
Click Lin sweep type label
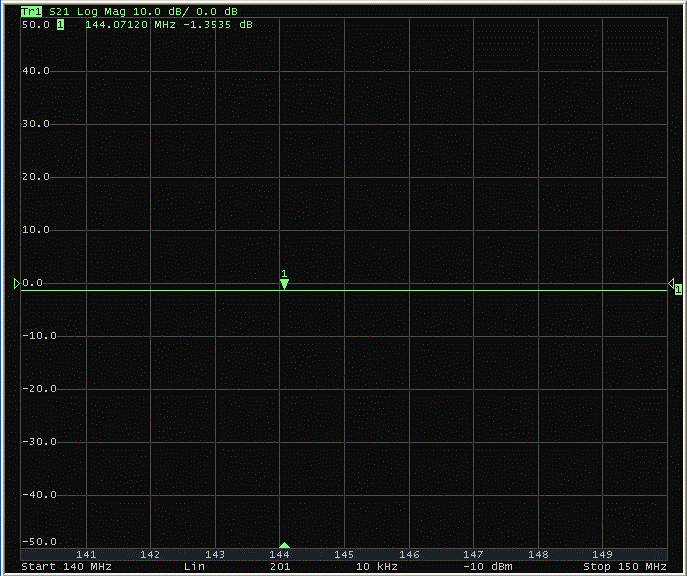coord(194,566)
